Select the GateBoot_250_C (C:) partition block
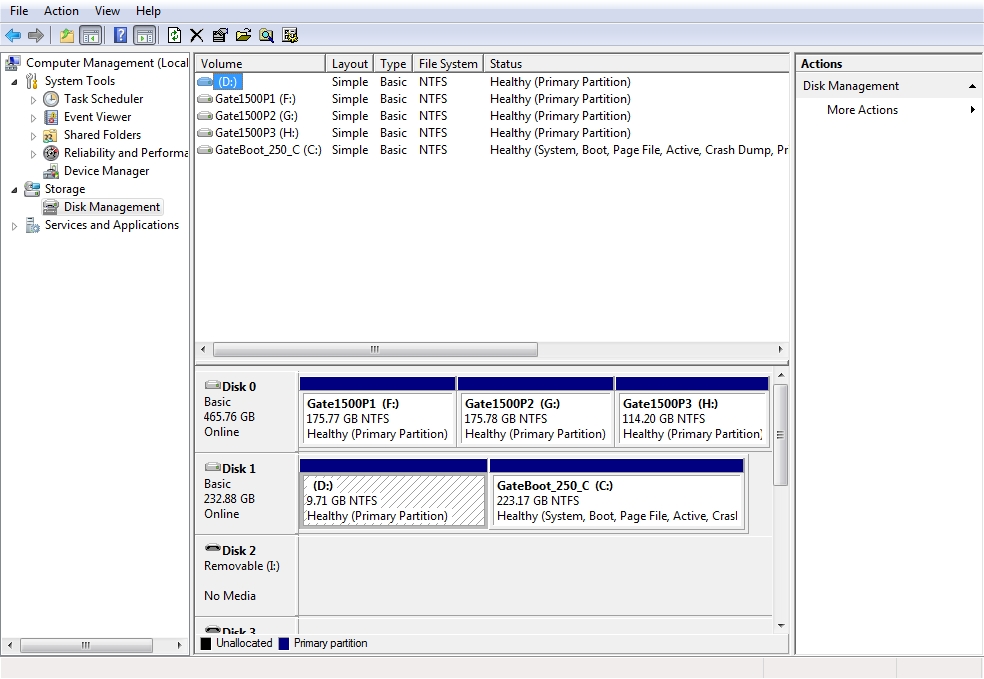The height and width of the screenshot is (679, 984). coord(617,500)
